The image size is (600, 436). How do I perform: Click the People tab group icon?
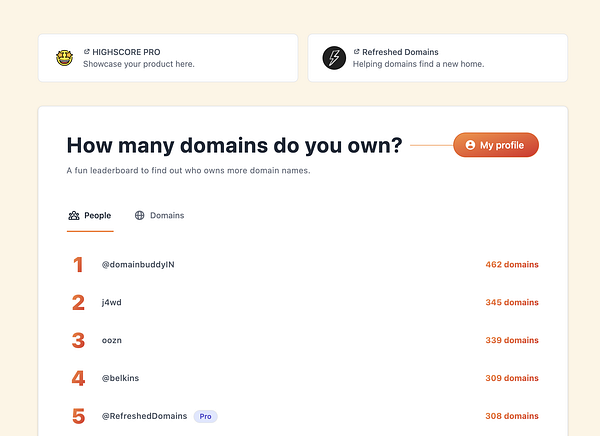(73, 215)
